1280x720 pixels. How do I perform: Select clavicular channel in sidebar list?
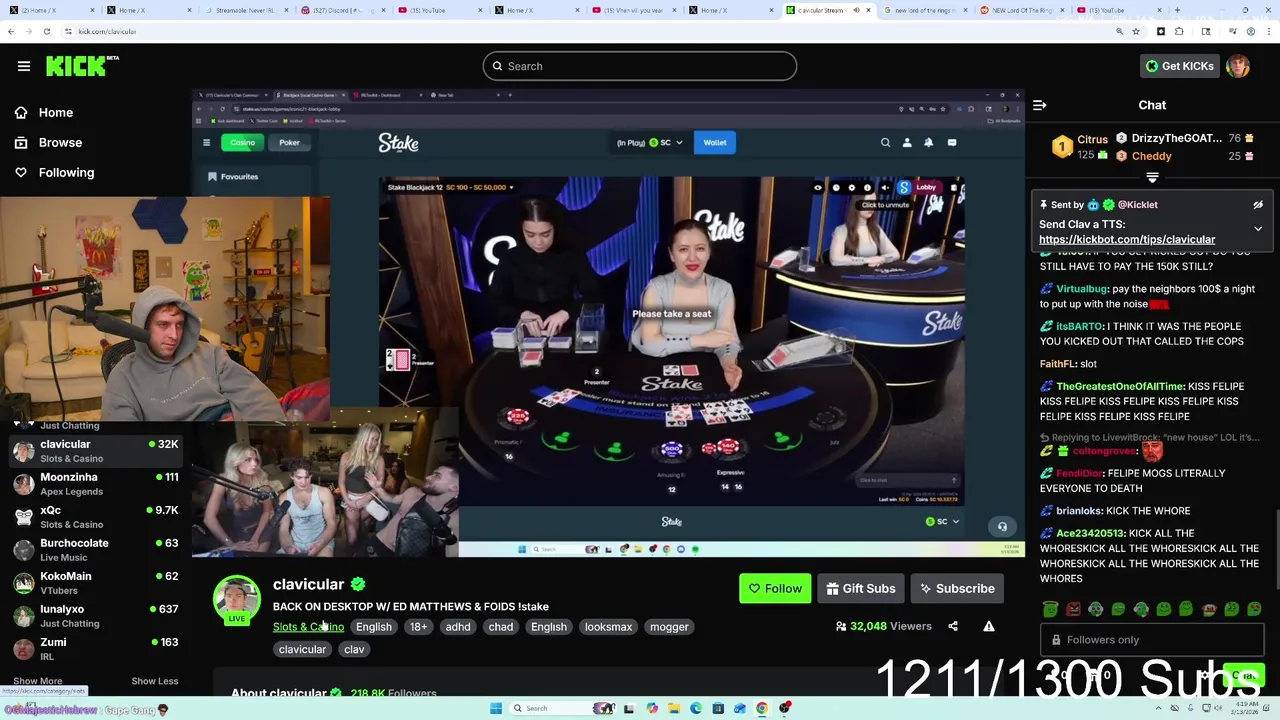point(95,451)
